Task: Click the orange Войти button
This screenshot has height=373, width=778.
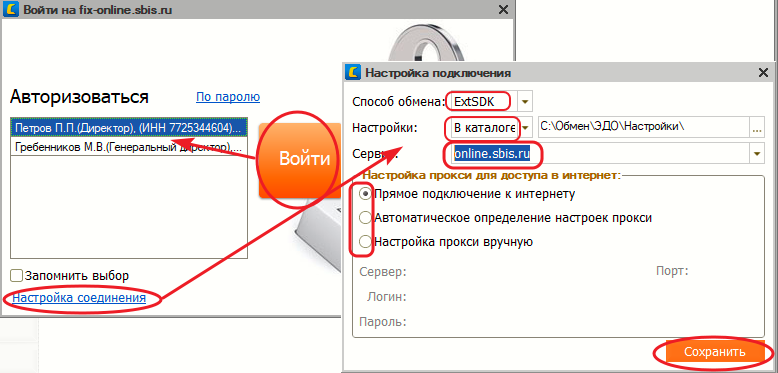Action: pyautogui.click(x=300, y=161)
